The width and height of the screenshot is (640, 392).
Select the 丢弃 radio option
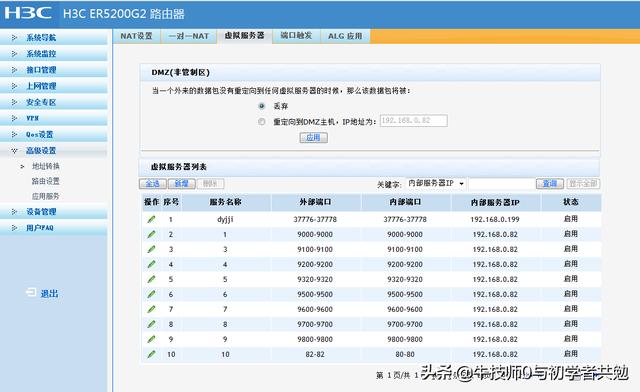pos(262,106)
